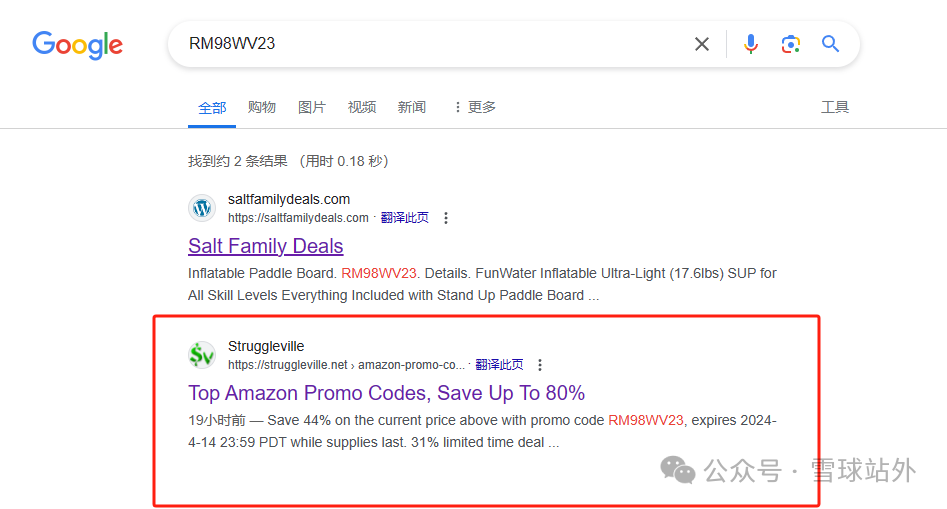Expand the 更多 search filters menu
The height and width of the screenshot is (509, 947).
coord(474,107)
